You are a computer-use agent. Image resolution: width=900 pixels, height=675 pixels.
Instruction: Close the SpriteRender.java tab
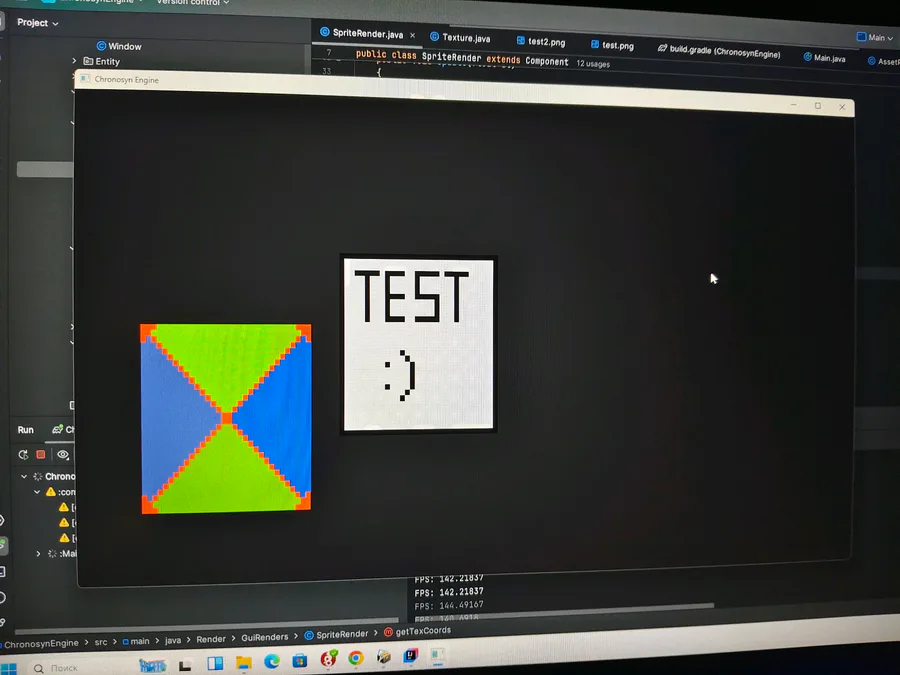(412, 35)
